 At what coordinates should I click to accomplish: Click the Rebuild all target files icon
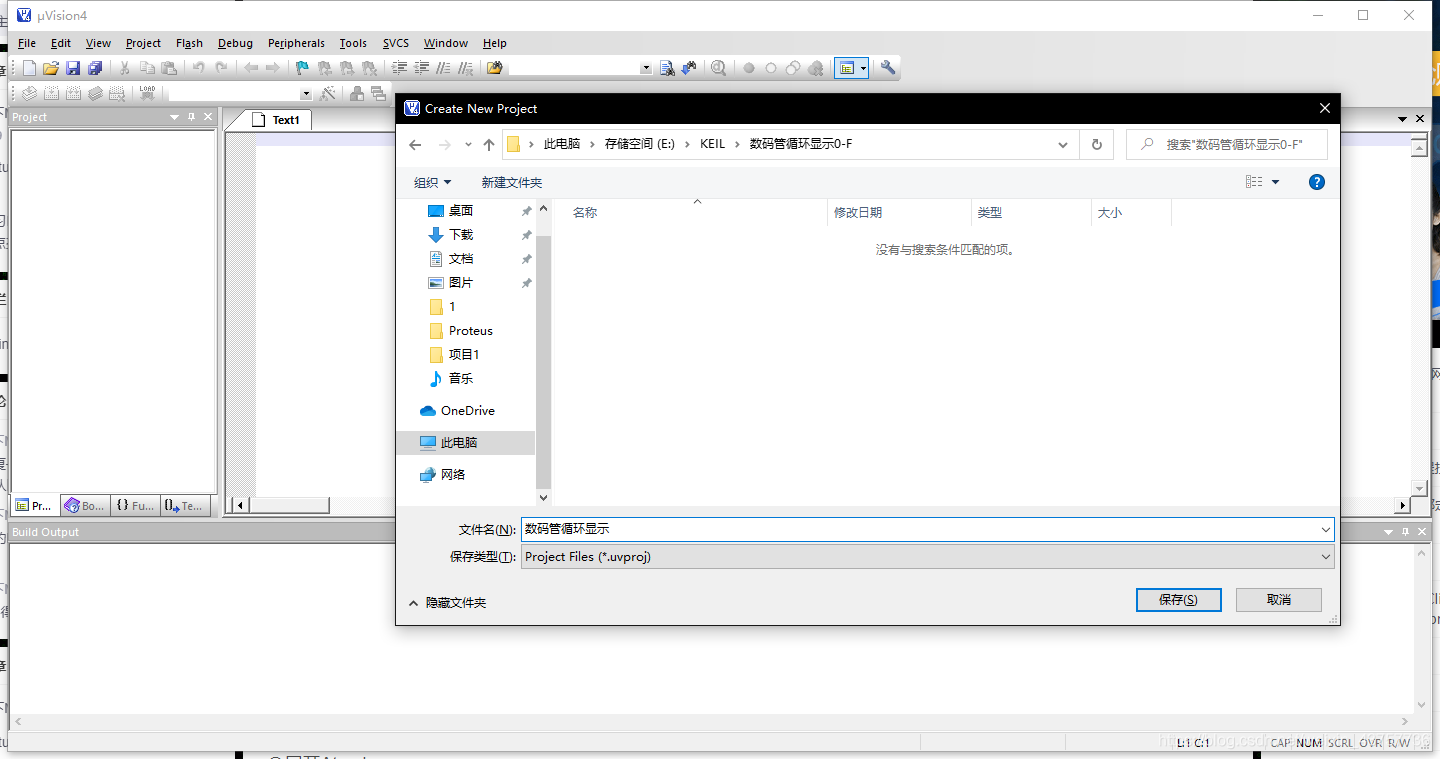pos(73,93)
